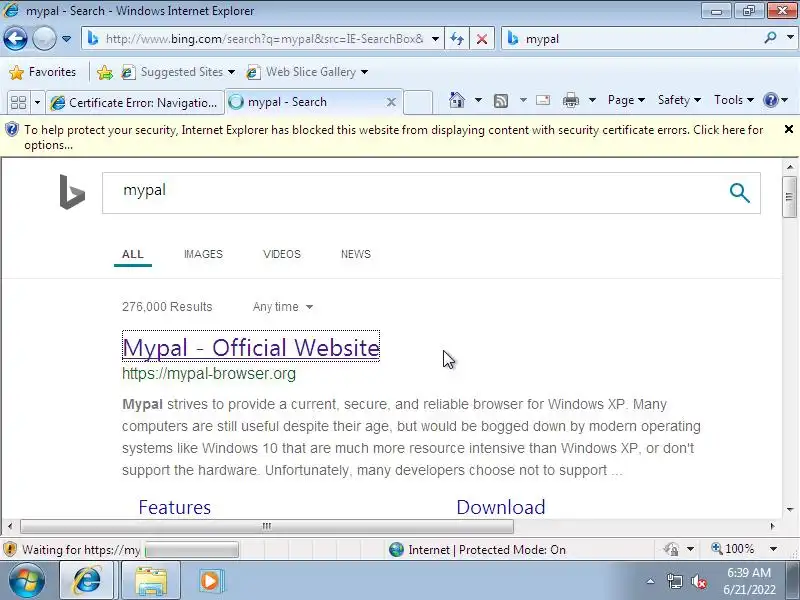Switch to VIDEOS results tab
Screen dimensions: 800x600
(282, 254)
